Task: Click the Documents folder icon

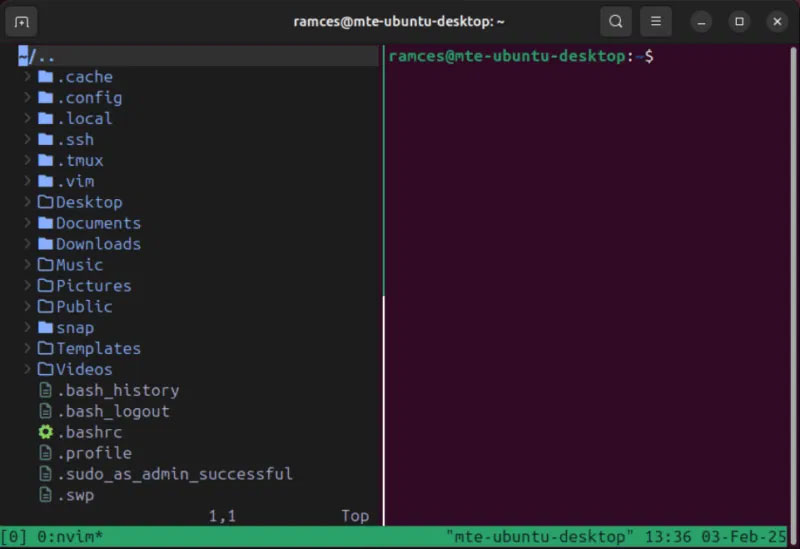Action: pos(45,223)
